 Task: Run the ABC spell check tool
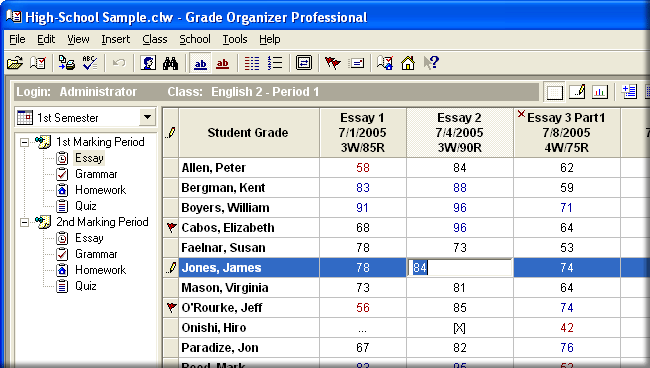point(90,63)
